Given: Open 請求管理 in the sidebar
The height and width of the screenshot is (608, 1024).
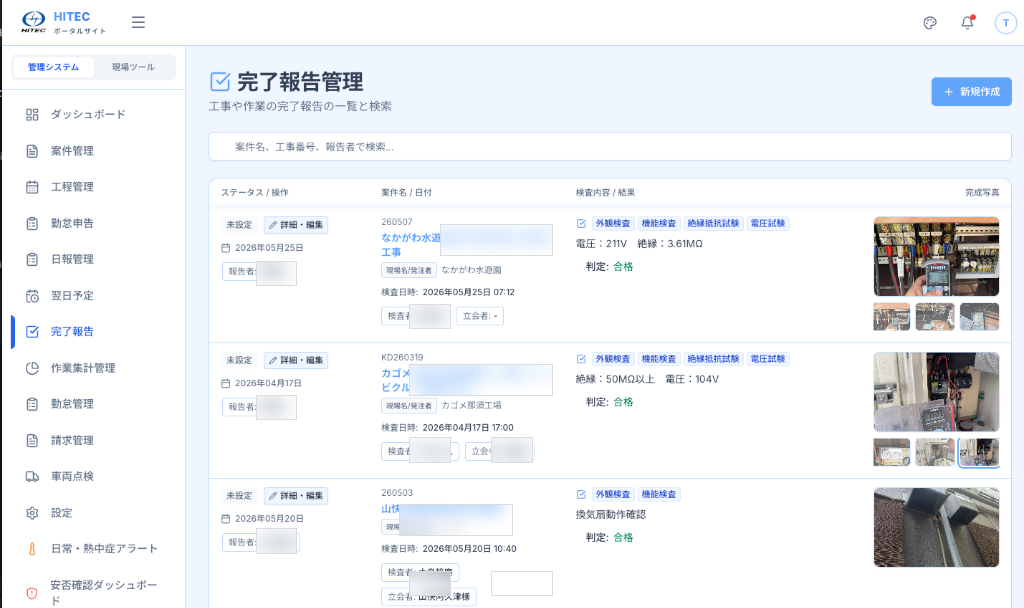Looking at the screenshot, I should (72, 441).
